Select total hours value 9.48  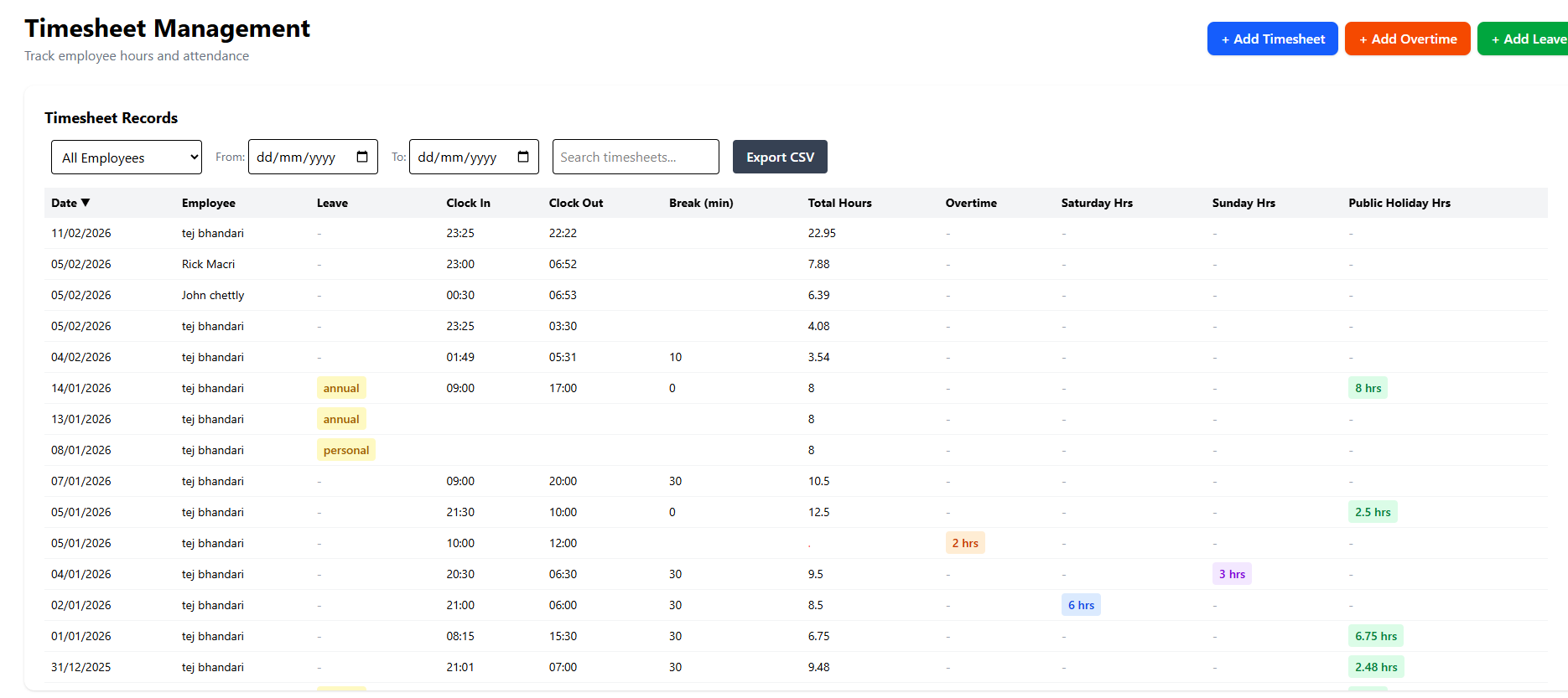(x=819, y=667)
